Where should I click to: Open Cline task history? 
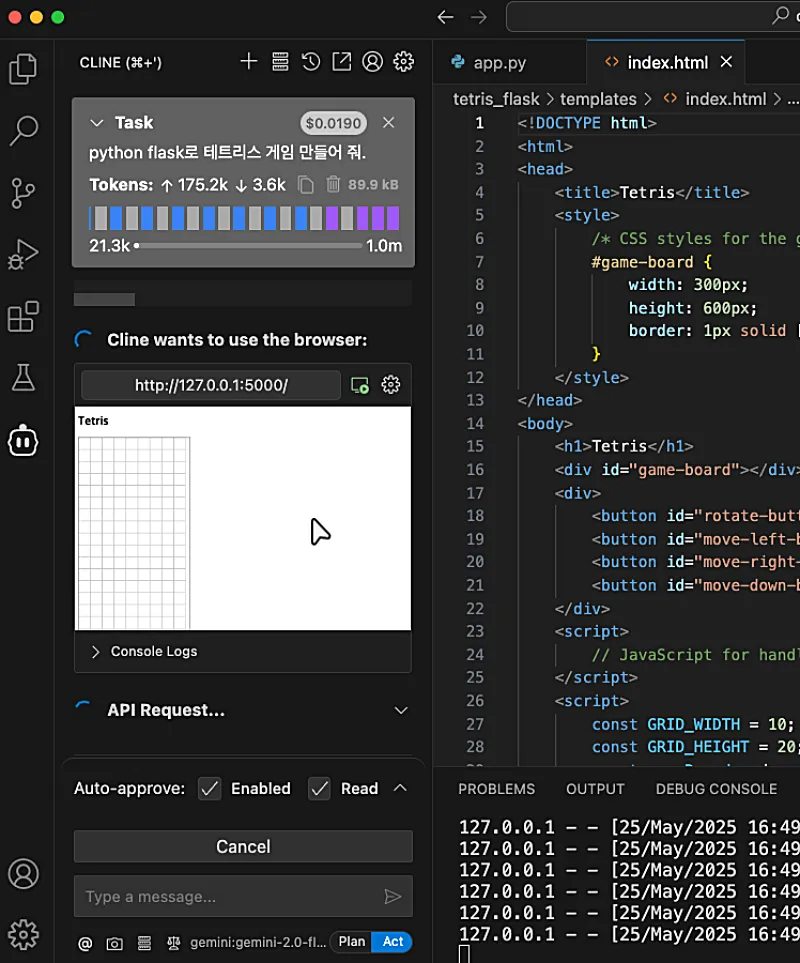tap(311, 61)
